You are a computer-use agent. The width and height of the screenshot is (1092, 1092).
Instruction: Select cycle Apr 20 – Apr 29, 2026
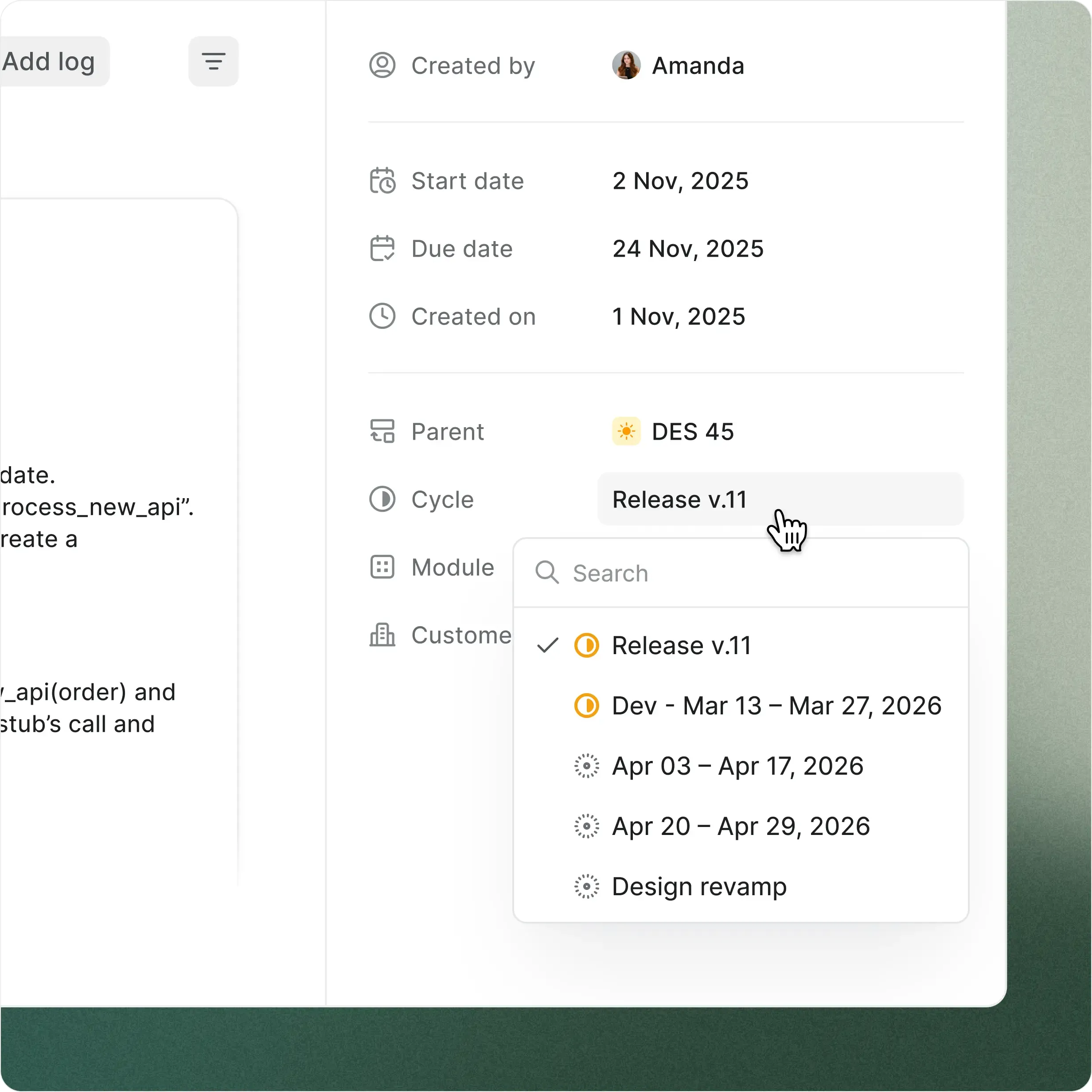pyautogui.click(x=741, y=826)
